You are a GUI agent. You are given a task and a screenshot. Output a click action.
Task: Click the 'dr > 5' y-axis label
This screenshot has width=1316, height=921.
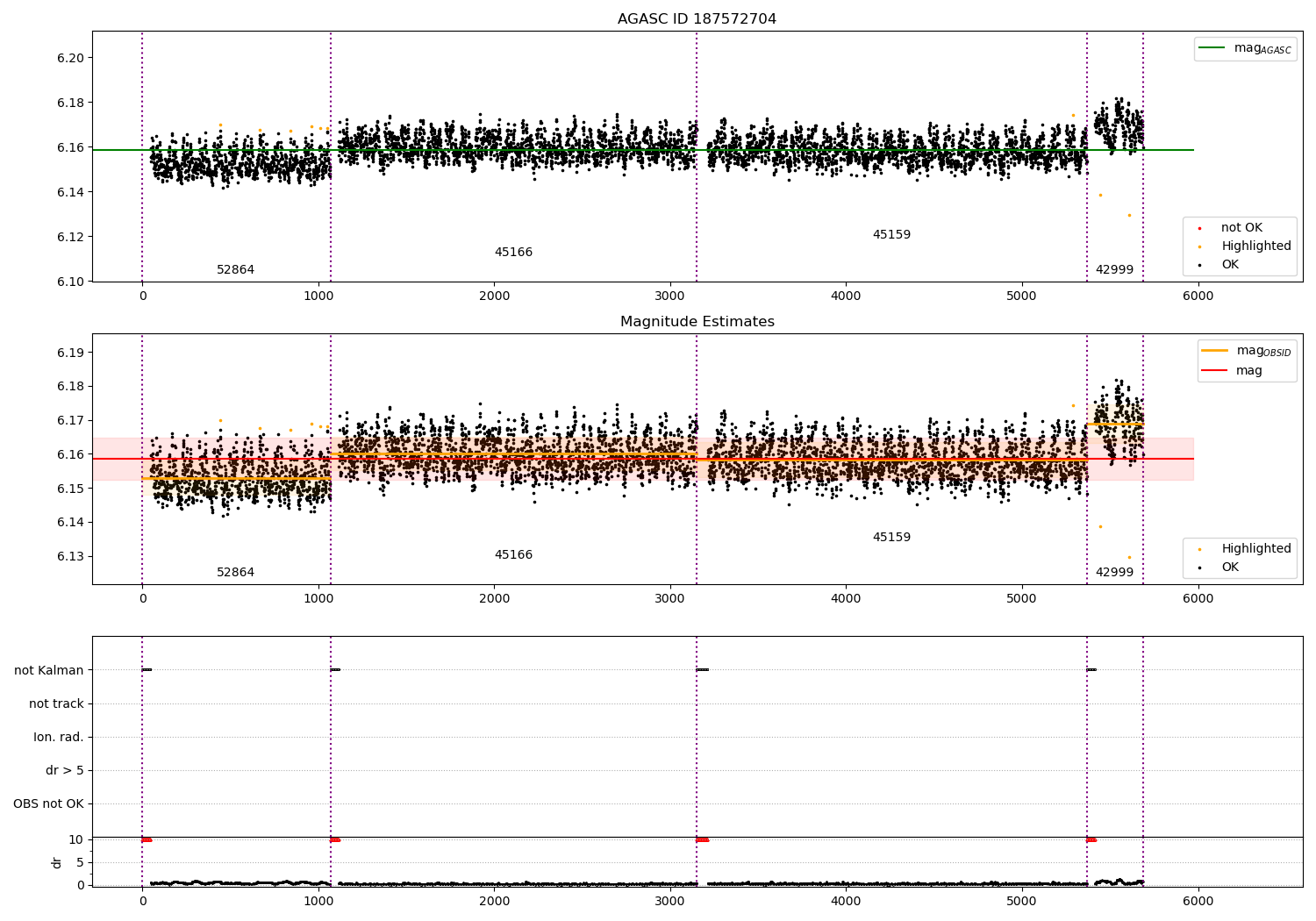[x=65, y=771]
